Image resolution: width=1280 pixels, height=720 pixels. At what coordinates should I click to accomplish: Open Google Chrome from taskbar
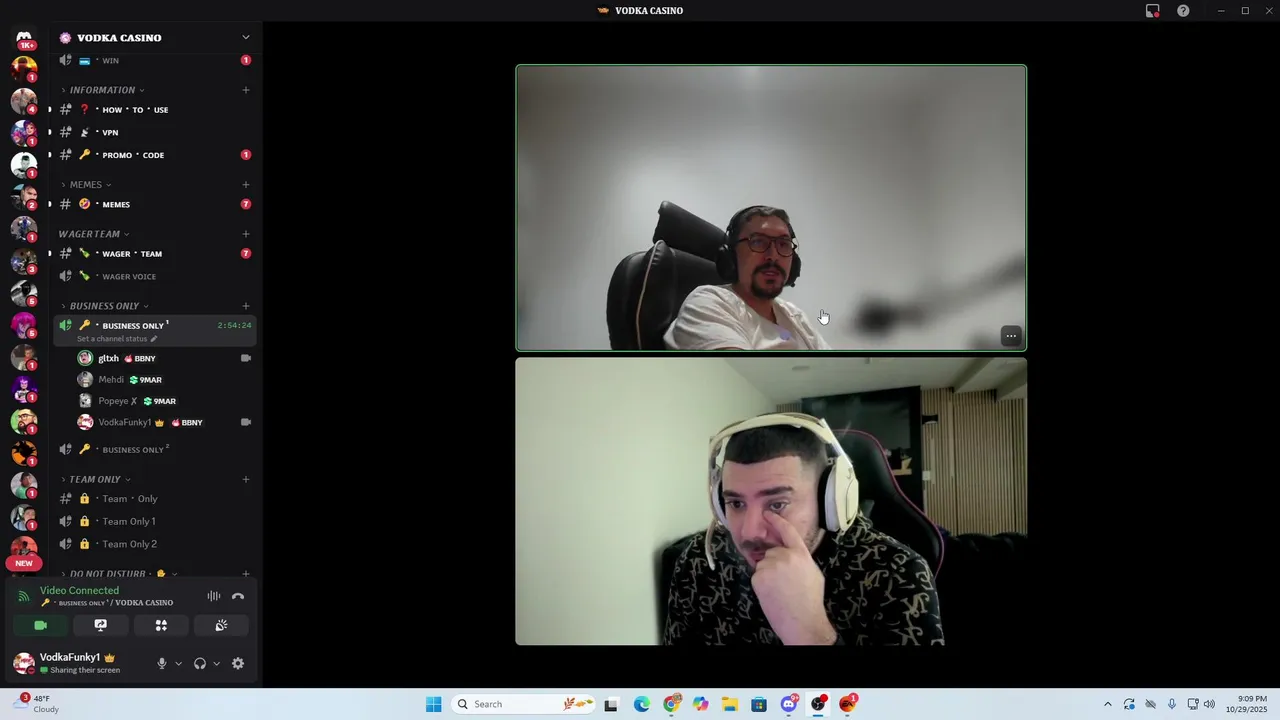pos(671,704)
